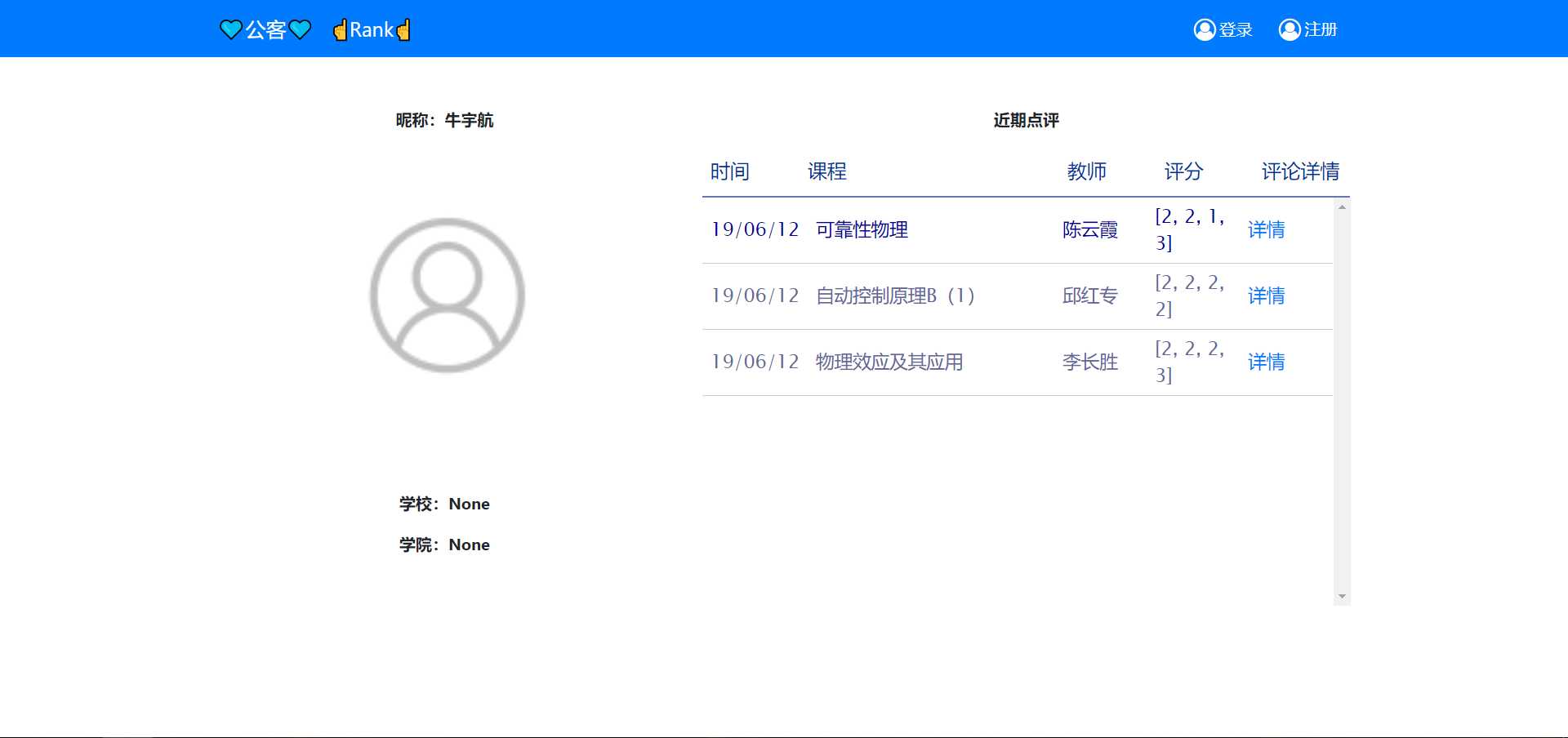Viewport: 1568px width, 738px height.
Task: Open 详情 for 物理效应及其应用 review
Action: click(x=1267, y=362)
